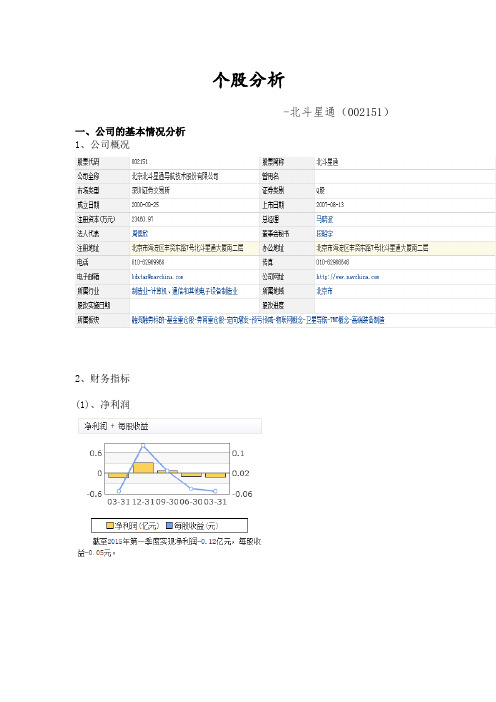Image resolution: width=496 pixels, height=702 pixels.
Task: Click the chart caption starting 截至2015年第一季度
Action: point(170,547)
